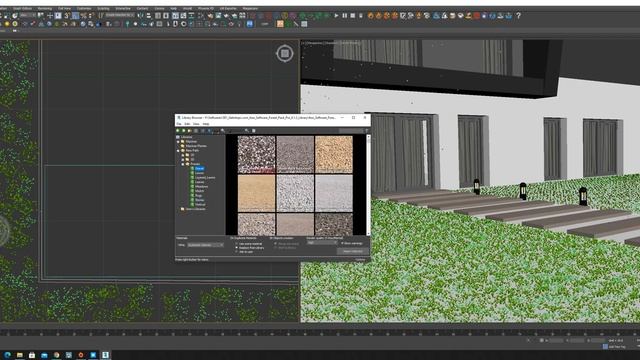Viewport: 640px width, 360px height.
Task: Go forward in Library Browser toolbar
Action: tap(184, 131)
